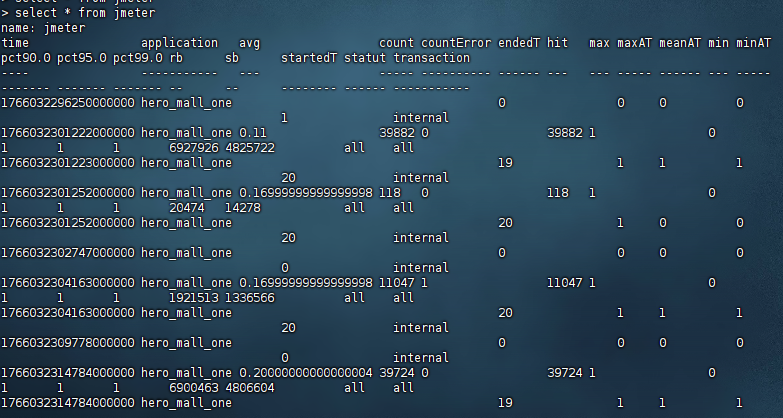783x418 pixels.
Task: Click the 'meanAT' column header
Action: 680,43
